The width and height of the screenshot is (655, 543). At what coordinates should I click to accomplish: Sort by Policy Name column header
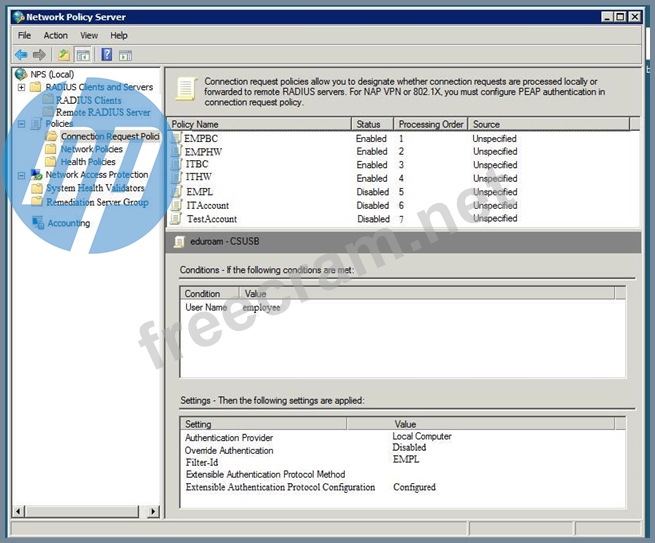(x=261, y=124)
